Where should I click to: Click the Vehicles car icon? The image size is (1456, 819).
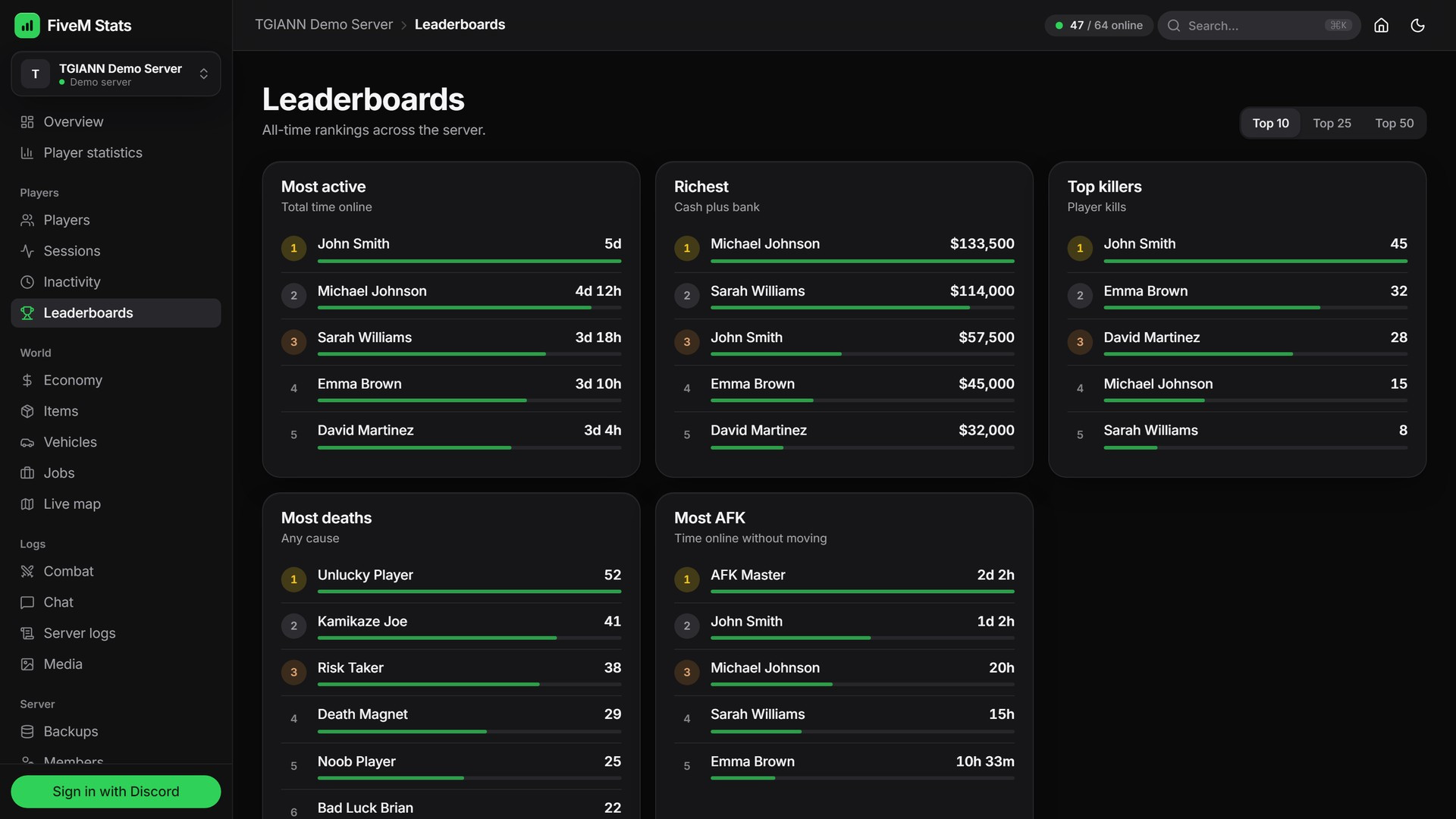(x=27, y=442)
